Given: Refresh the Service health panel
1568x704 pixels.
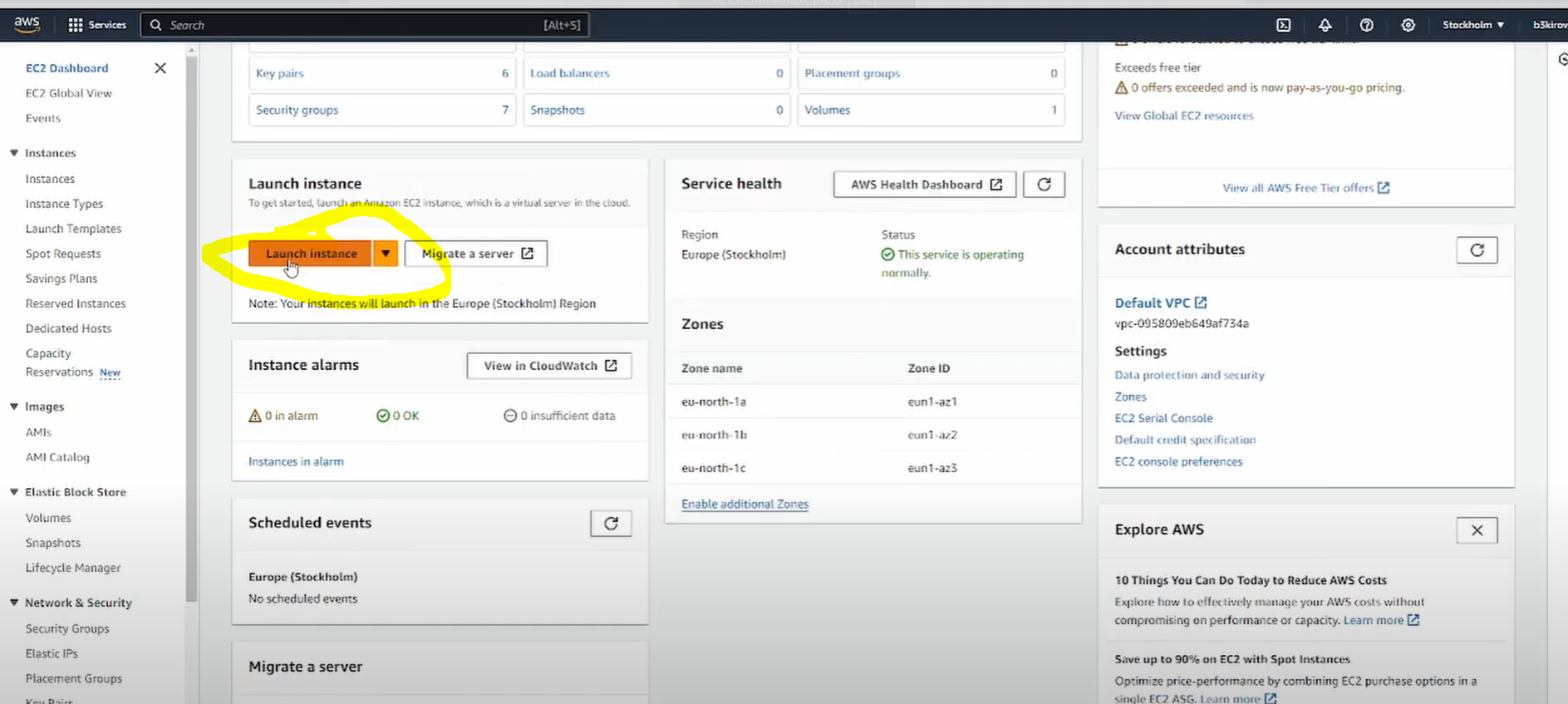Looking at the screenshot, I should coord(1044,185).
